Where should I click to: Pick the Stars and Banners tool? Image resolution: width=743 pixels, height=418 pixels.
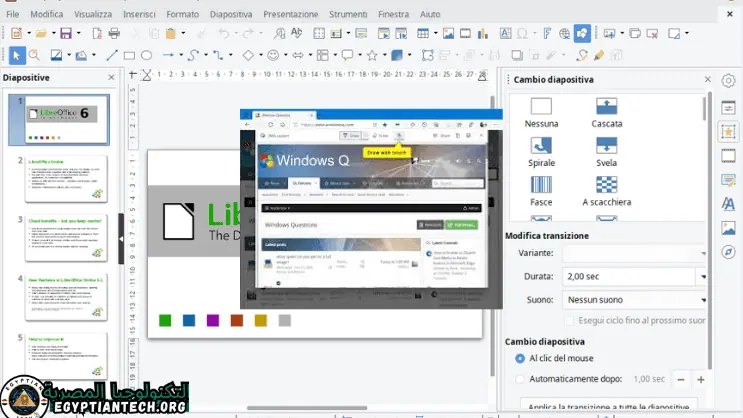[372, 55]
